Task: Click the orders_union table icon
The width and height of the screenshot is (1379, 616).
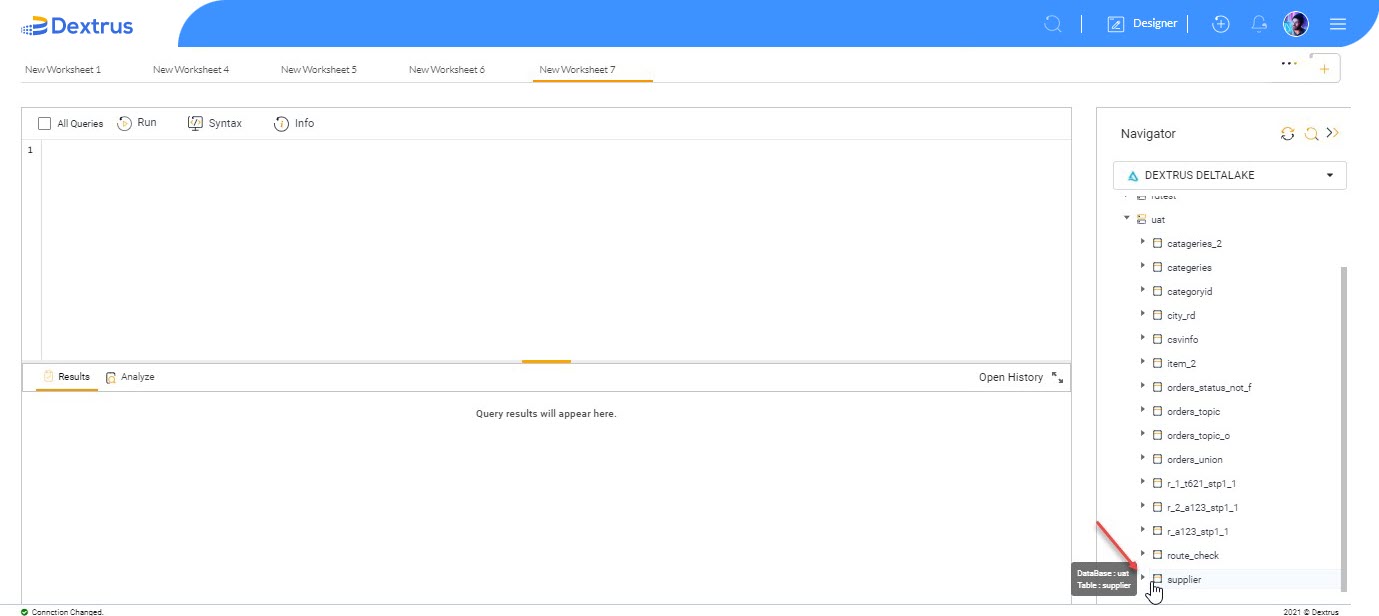Action: (1157, 459)
